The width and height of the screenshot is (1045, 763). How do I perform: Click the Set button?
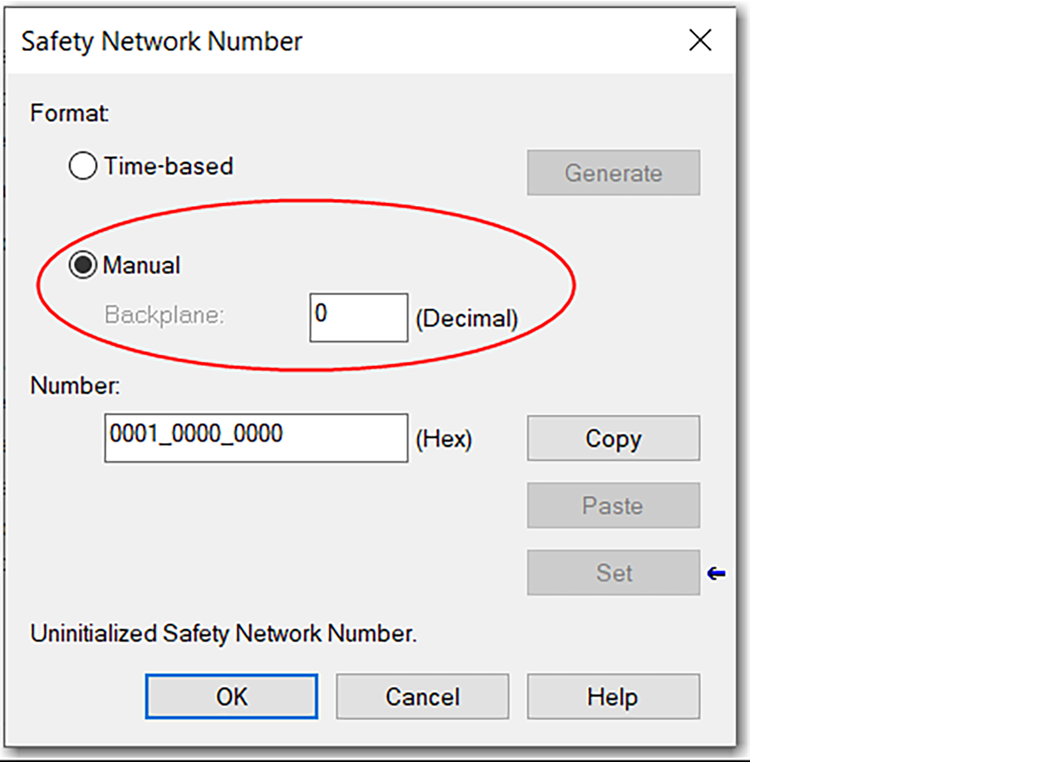click(x=613, y=573)
